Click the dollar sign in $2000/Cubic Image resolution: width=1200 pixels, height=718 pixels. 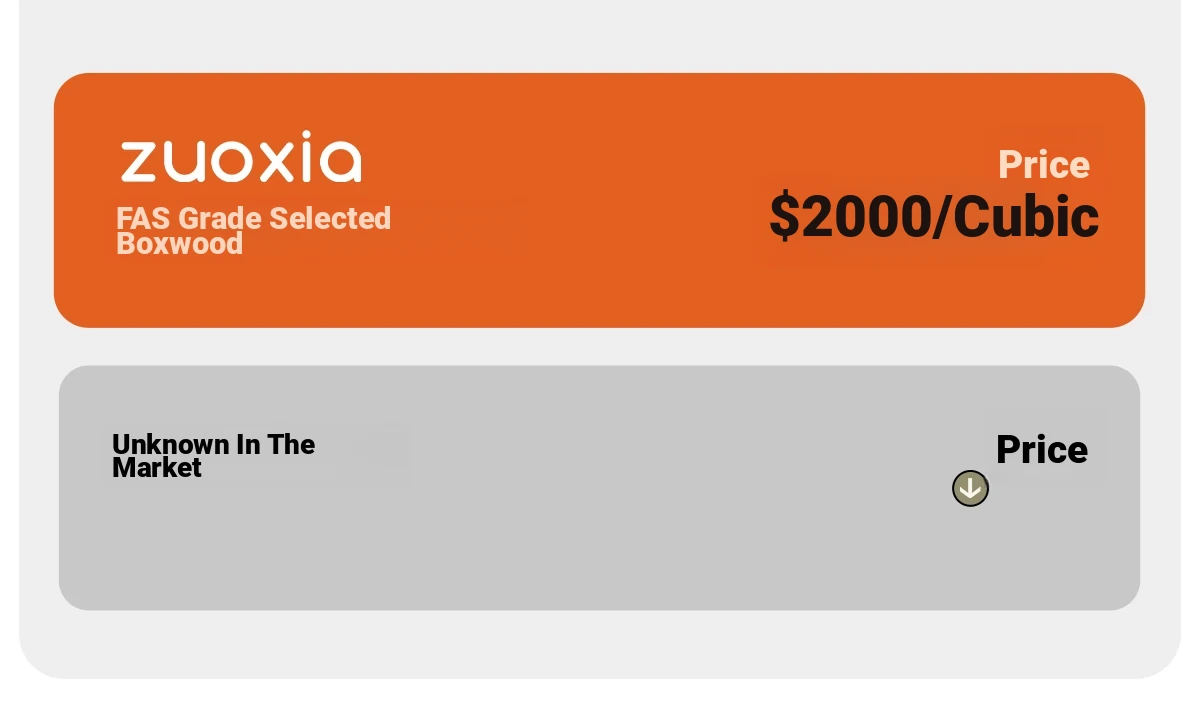coord(785,216)
